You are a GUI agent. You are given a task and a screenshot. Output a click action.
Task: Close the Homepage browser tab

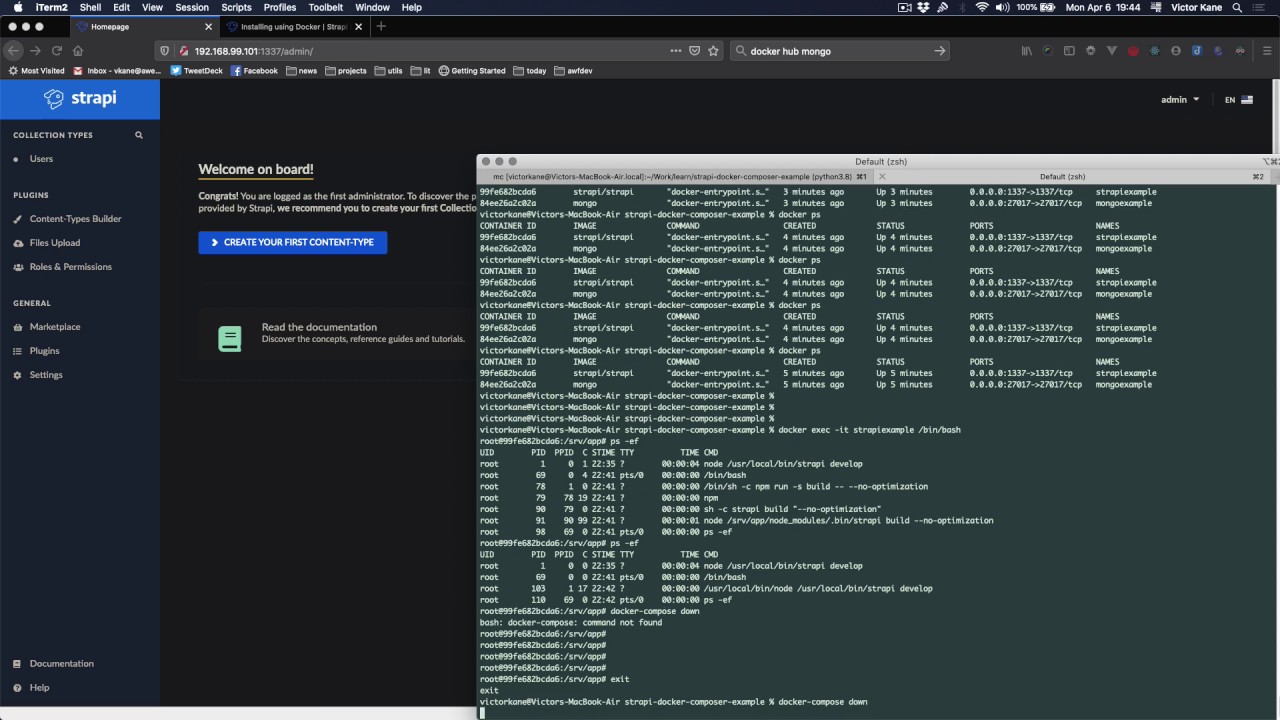coord(208,26)
